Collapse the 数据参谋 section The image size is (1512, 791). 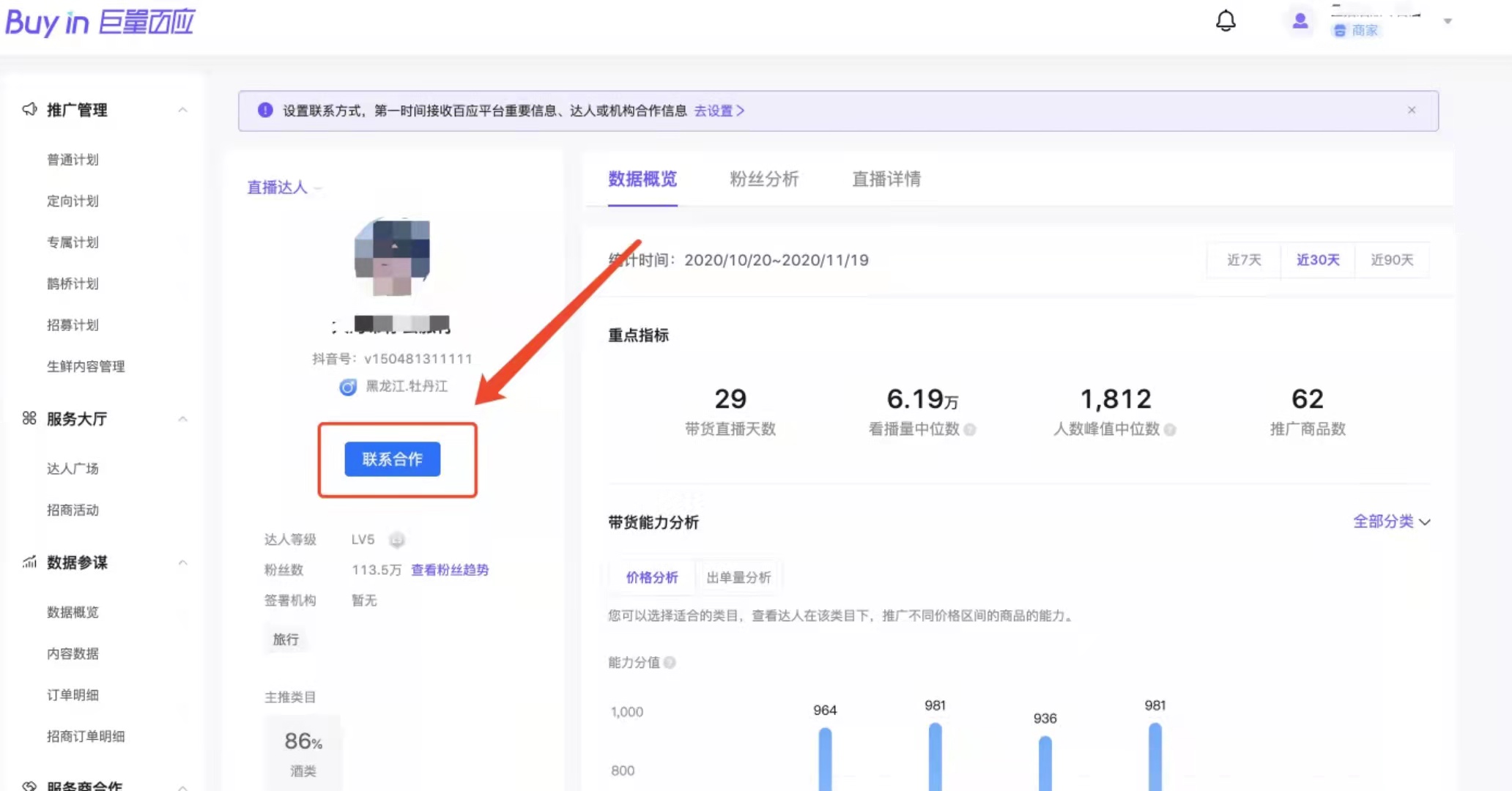[182, 562]
